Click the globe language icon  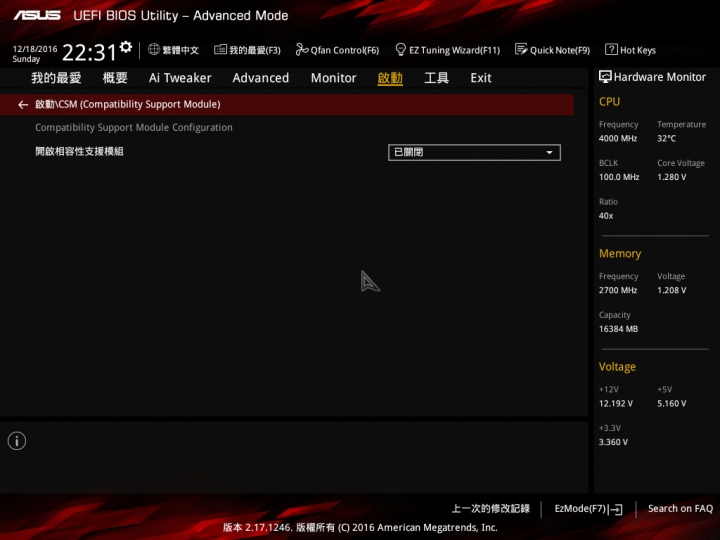coord(154,49)
